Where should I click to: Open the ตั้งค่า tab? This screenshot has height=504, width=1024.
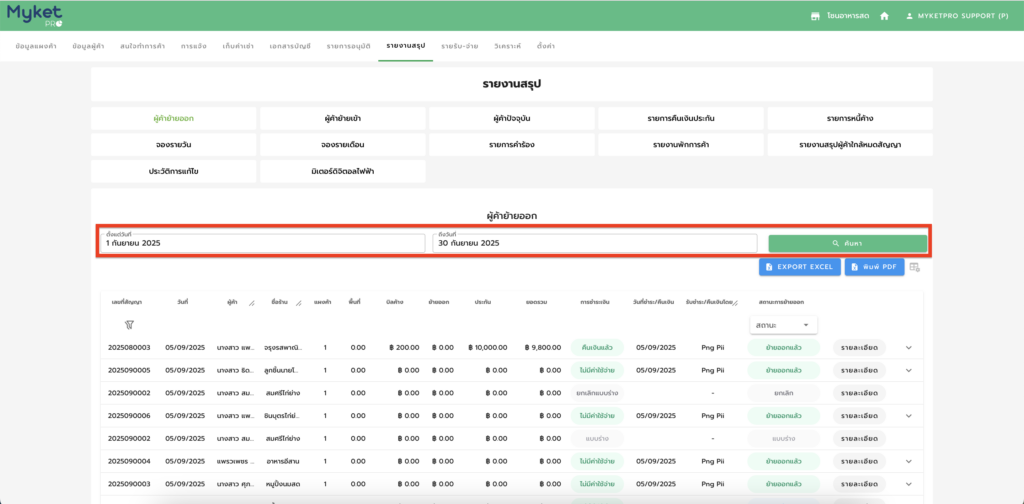click(x=546, y=46)
